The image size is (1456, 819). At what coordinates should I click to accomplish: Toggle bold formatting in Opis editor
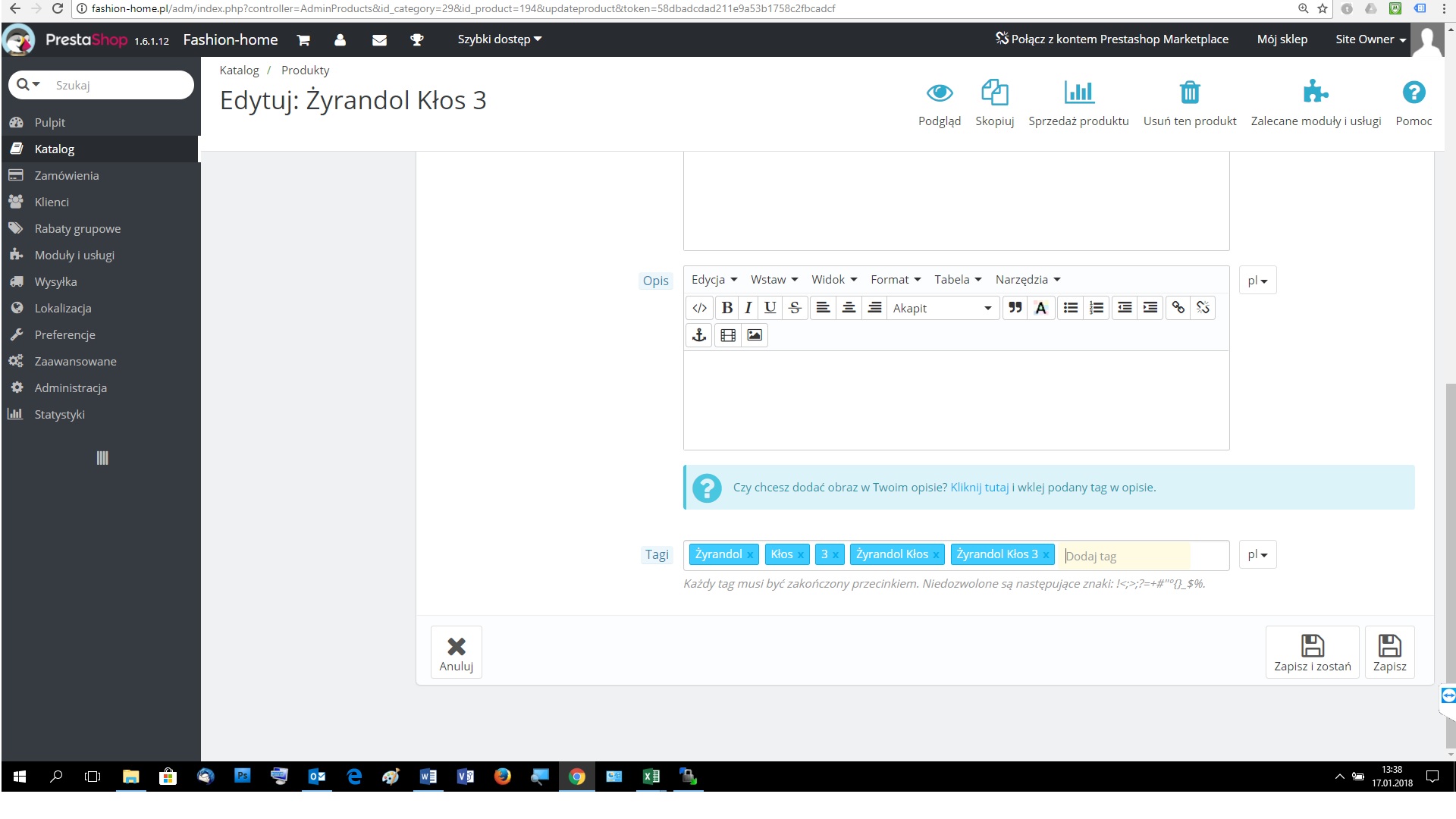click(x=726, y=308)
